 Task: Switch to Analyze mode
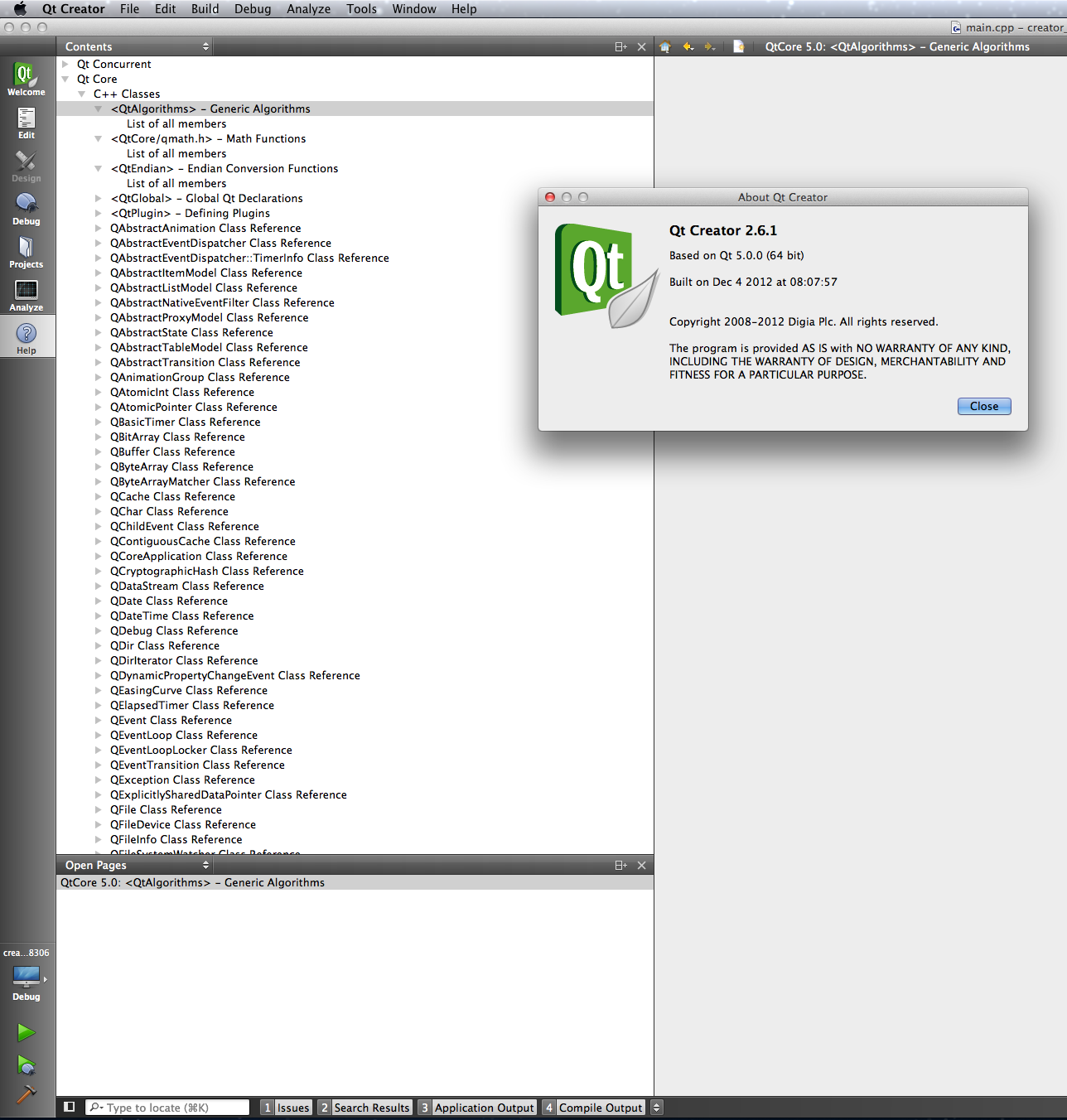[27, 295]
